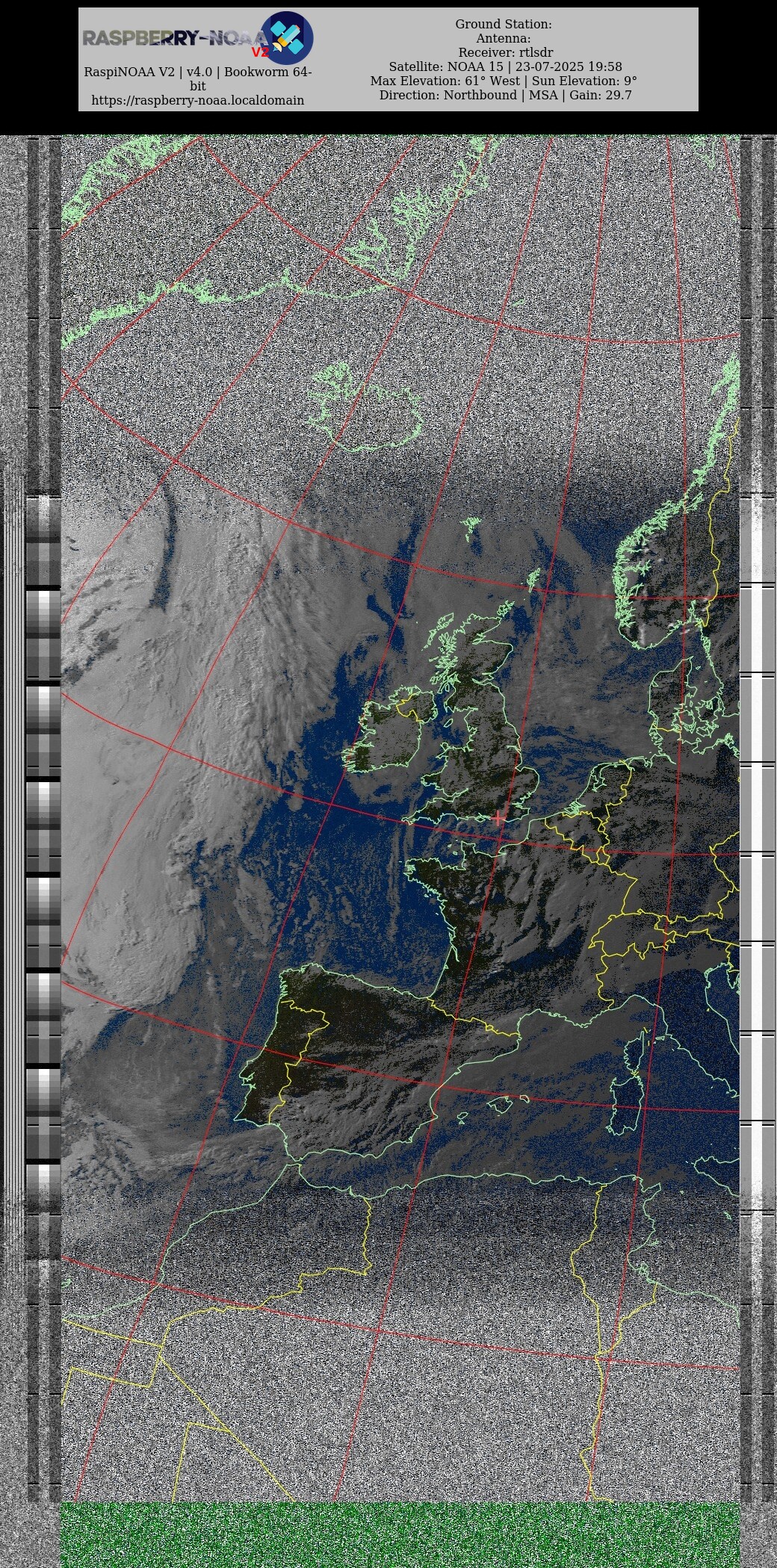This screenshot has height=1568, width=777.
Task: Click the 'Antenna:' label
Action: point(504,39)
